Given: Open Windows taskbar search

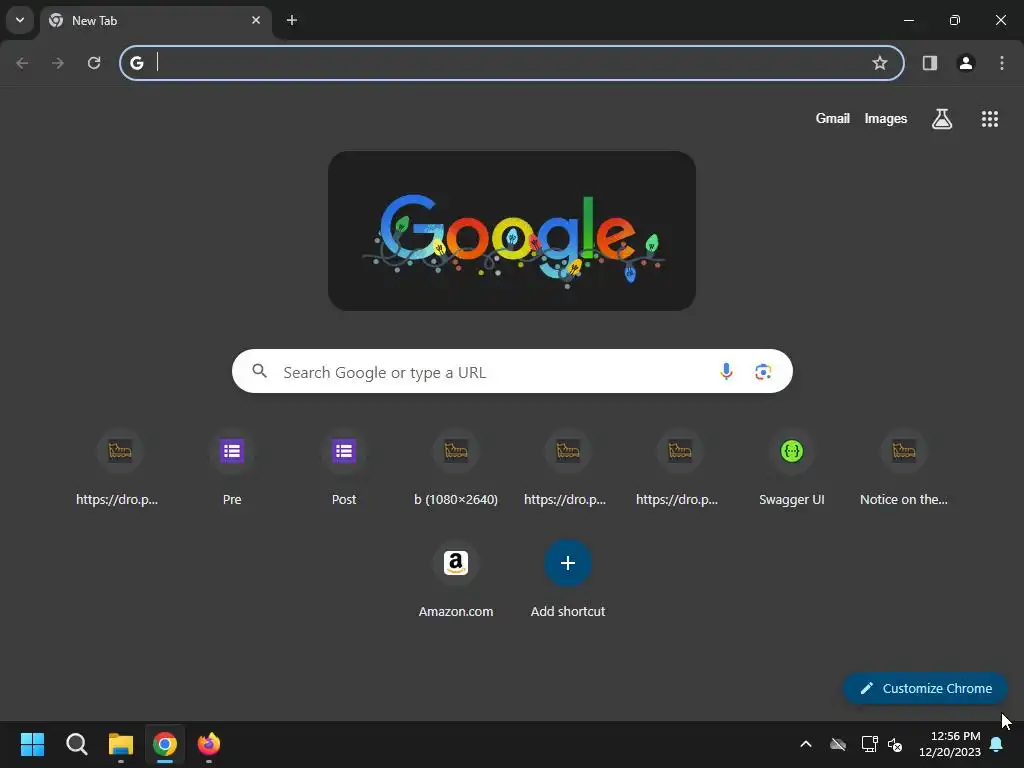Looking at the screenshot, I should tap(76, 744).
